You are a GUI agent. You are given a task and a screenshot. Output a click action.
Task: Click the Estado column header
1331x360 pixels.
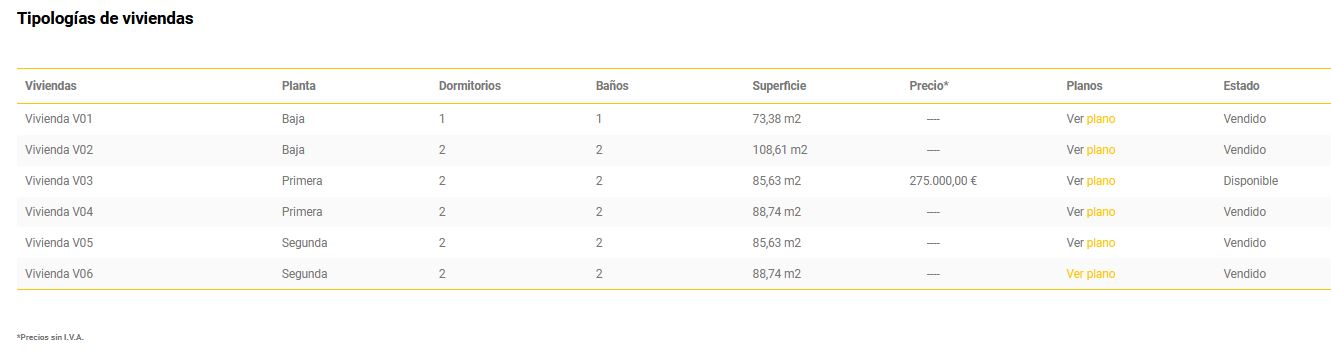point(1241,86)
